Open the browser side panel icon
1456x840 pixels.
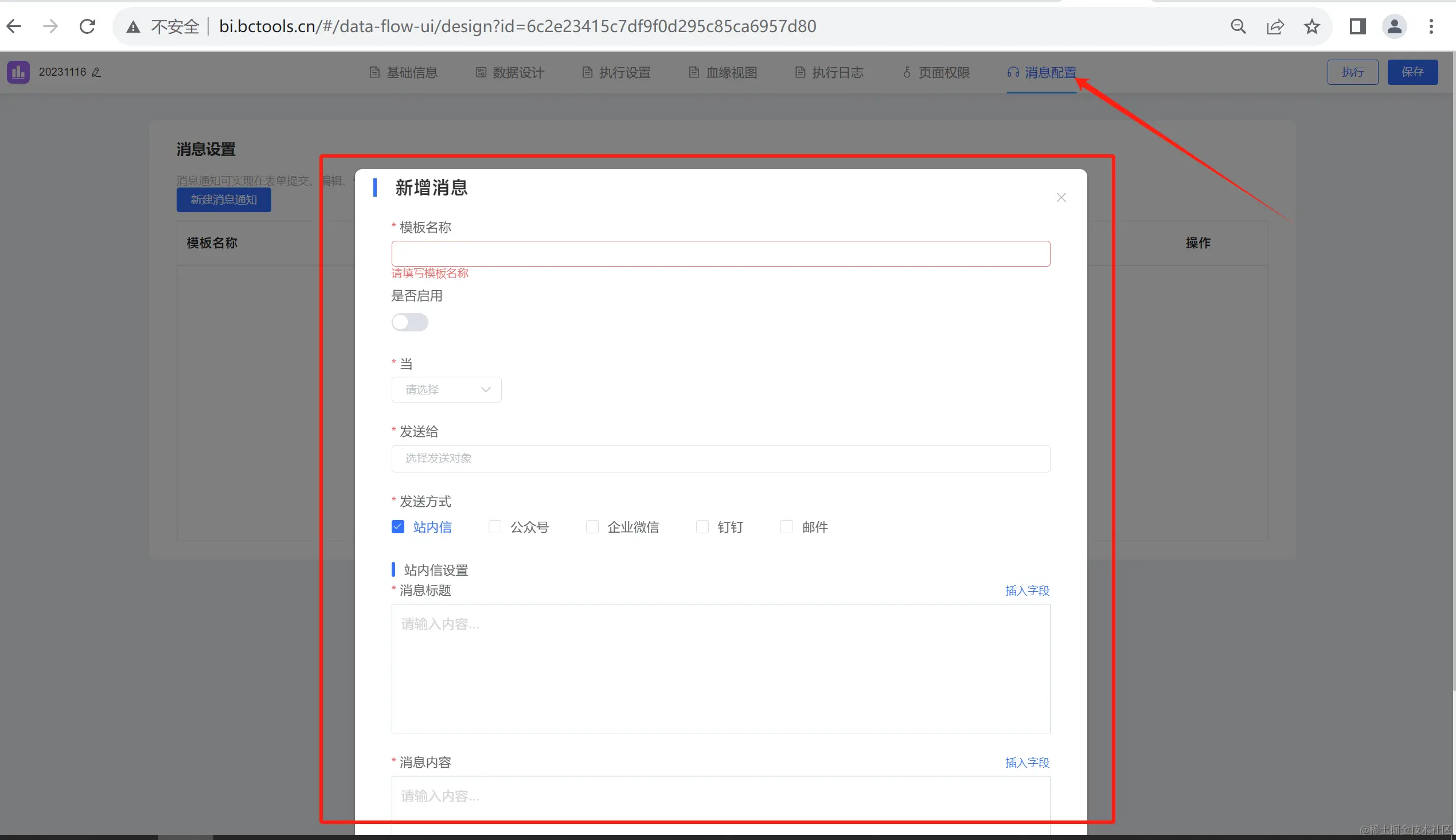click(x=1357, y=26)
